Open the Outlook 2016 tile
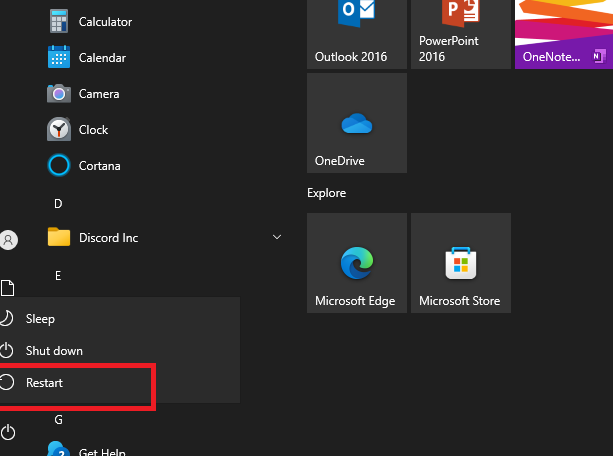 [x=356, y=33]
